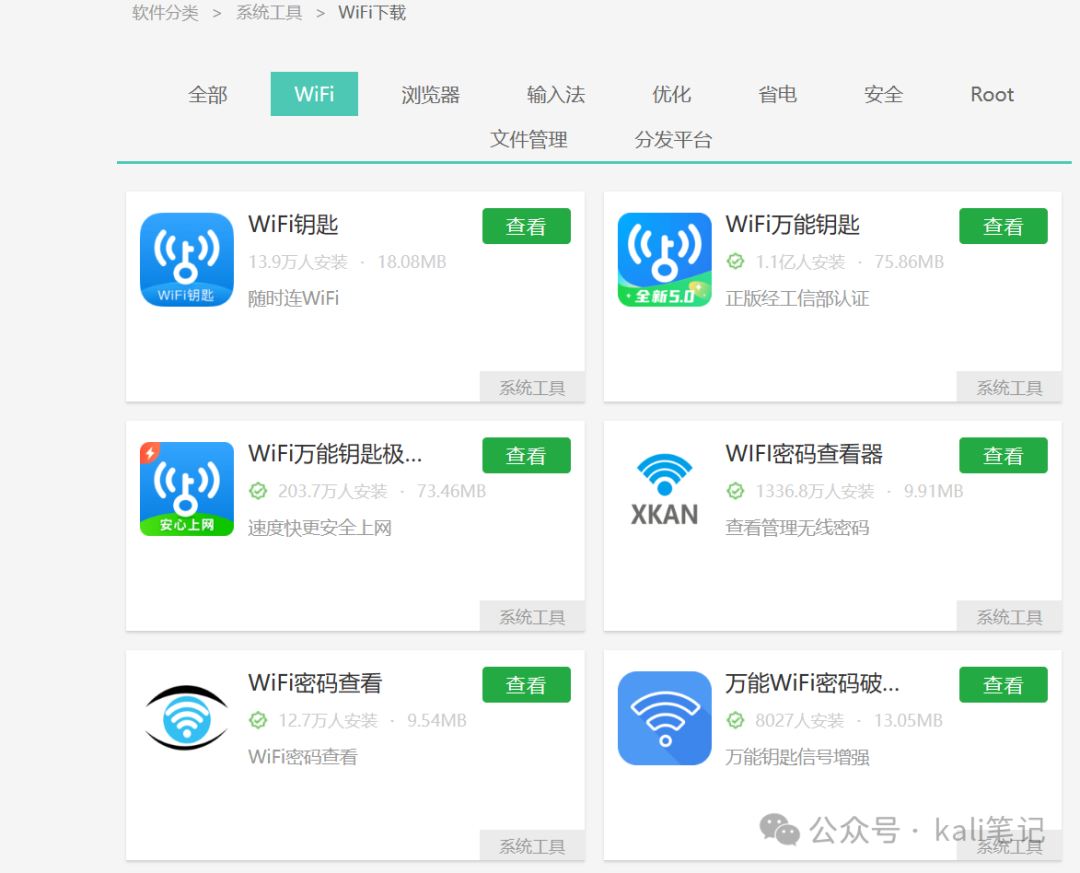The image size is (1080, 873).
Task: Open the 文件管理 tab
Action: click(x=528, y=140)
